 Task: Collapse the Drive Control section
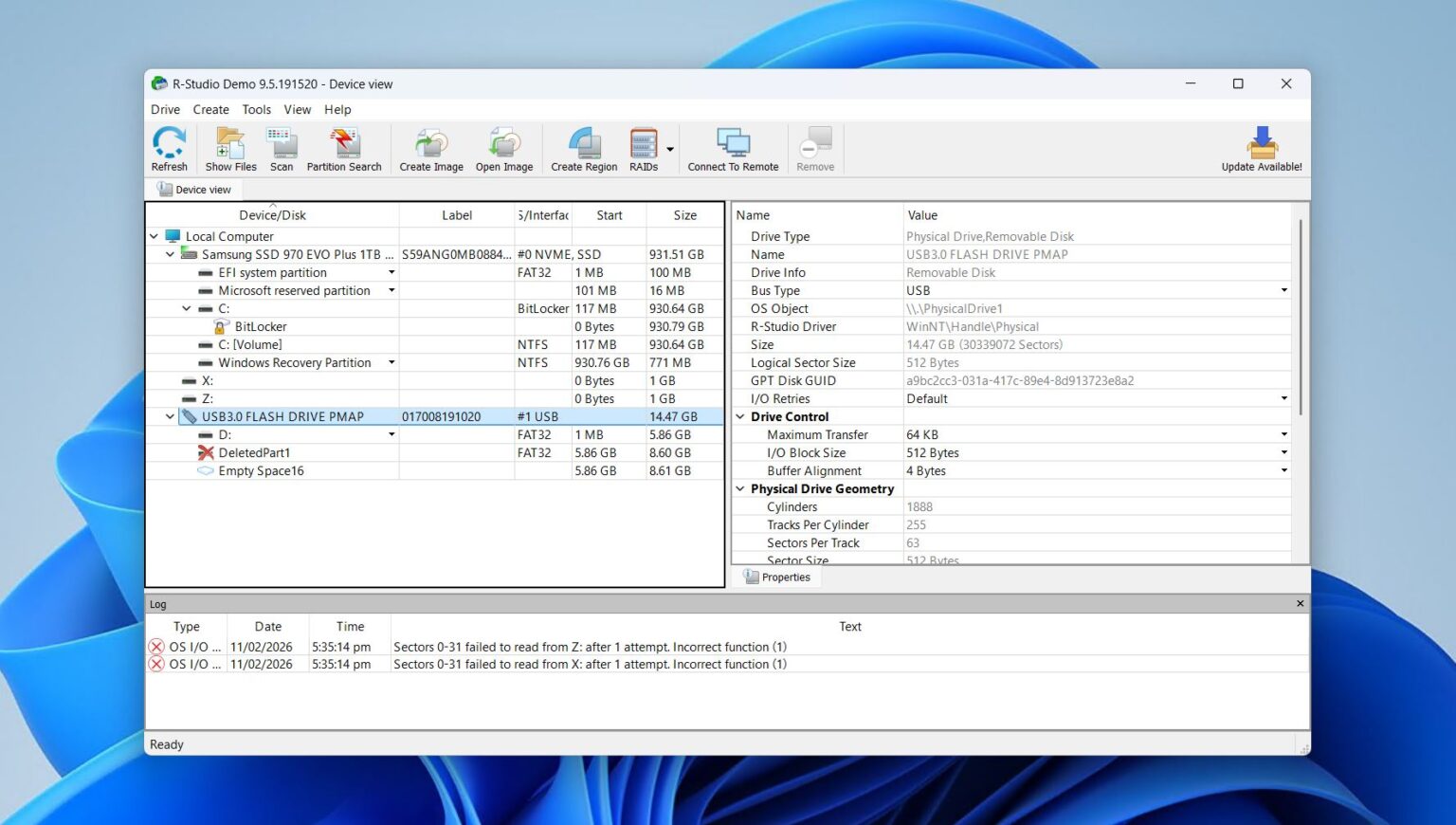click(x=740, y=416)
